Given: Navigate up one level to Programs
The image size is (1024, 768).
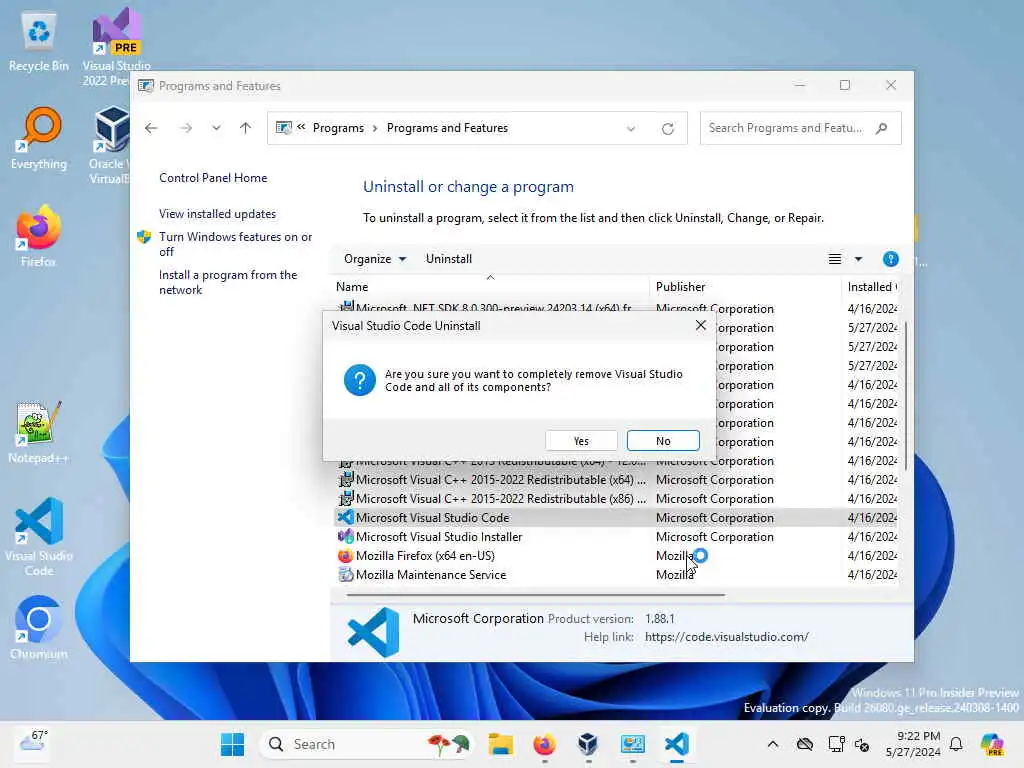Looking at the screenshot, I should point(246,128).
